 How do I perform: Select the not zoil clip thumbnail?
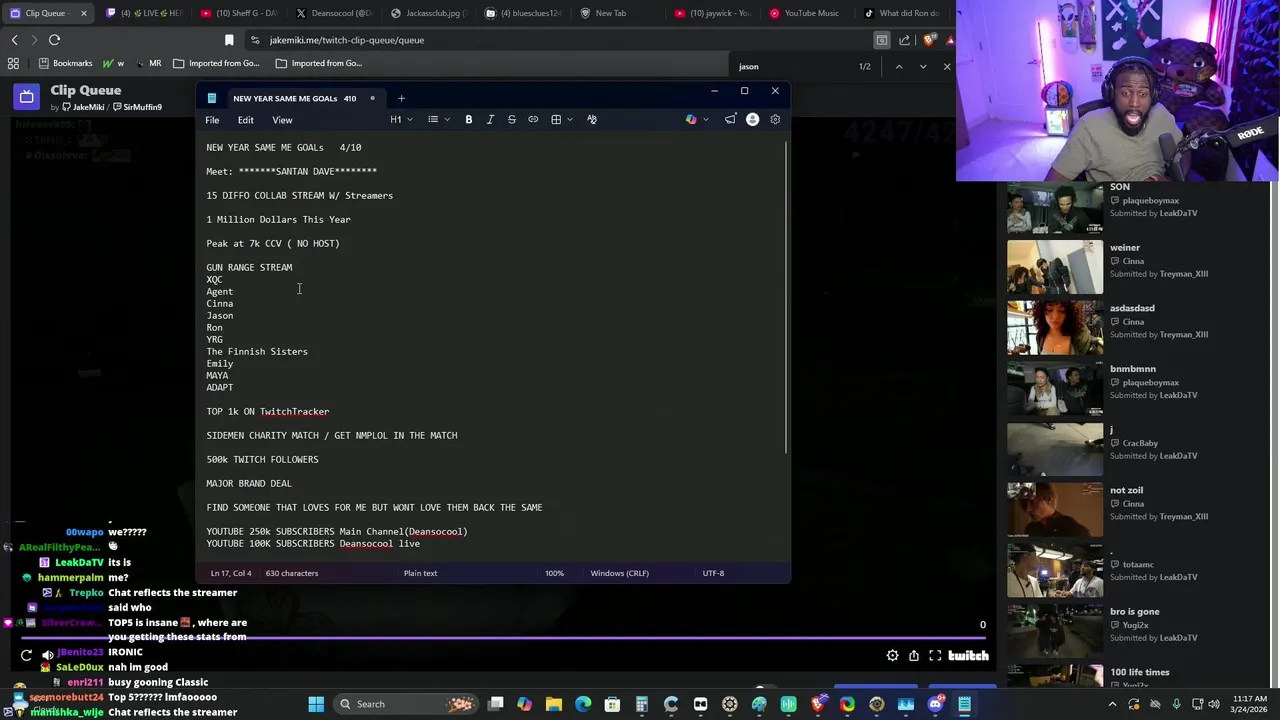pos(1055,508)
